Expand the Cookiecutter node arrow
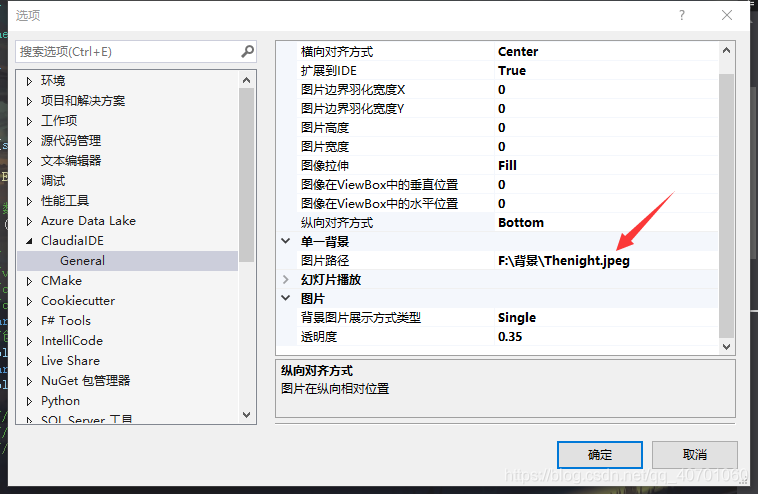 (x=29, y=301)
